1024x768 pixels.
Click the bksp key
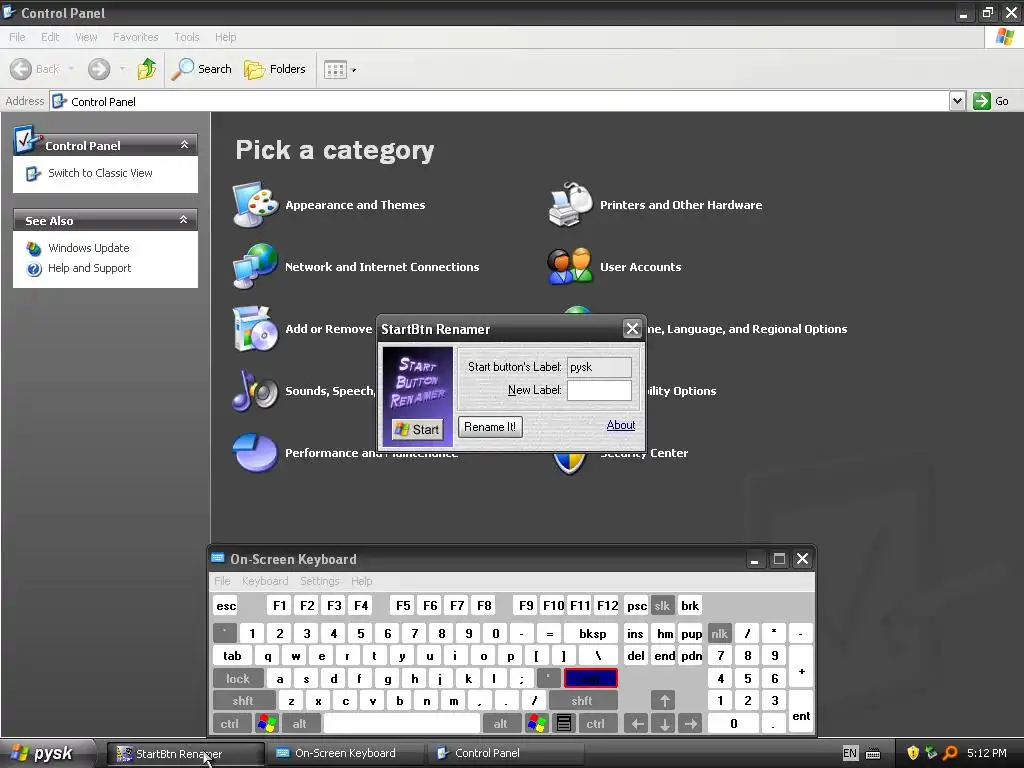point(592,633)
